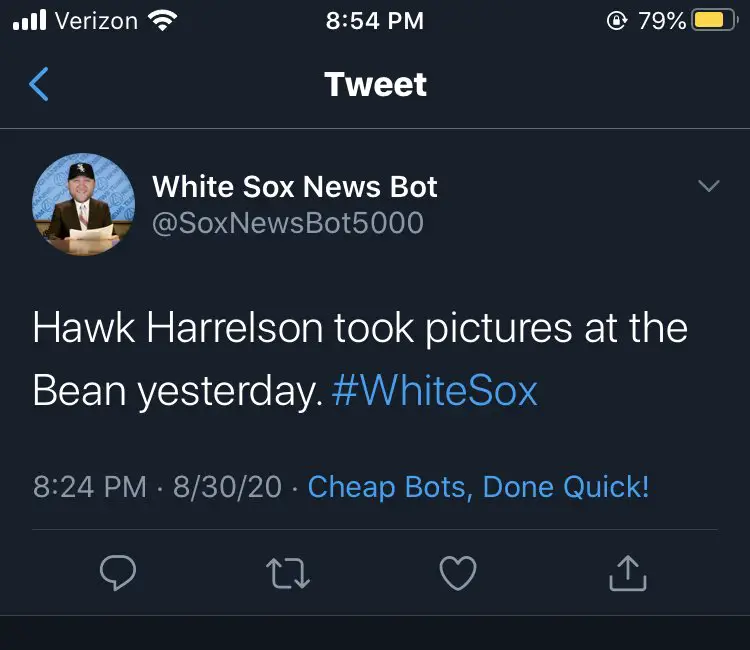Tap the White Sox News Bot avatar

(x=84, y=205)
